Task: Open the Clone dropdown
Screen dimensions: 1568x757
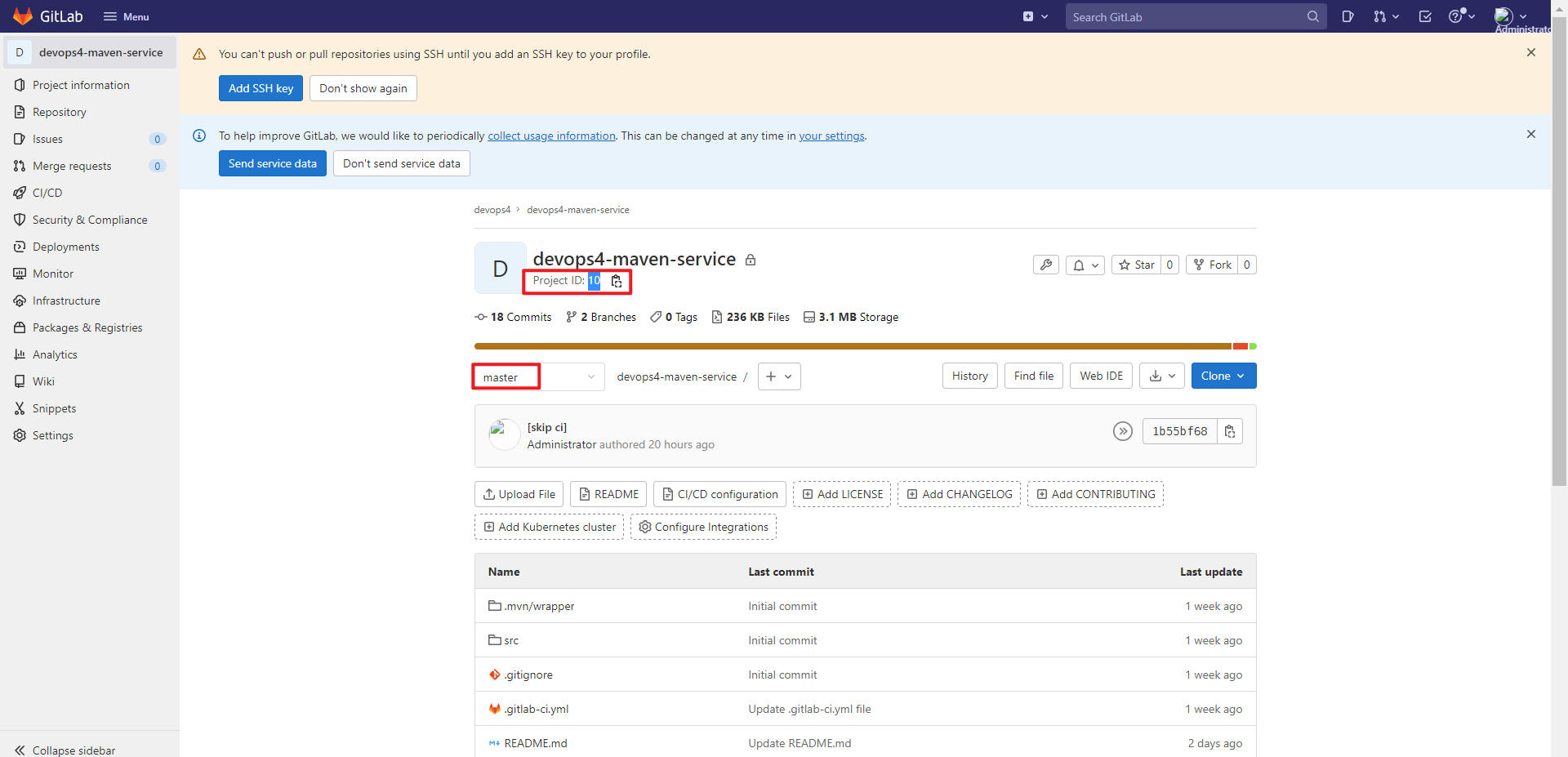Action: [x=1223, y=376]
